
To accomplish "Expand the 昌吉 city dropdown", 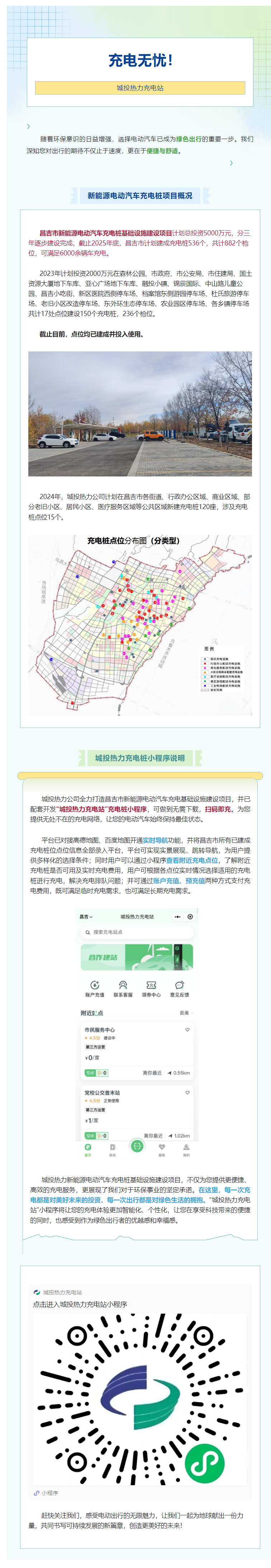I will point(86,917).
